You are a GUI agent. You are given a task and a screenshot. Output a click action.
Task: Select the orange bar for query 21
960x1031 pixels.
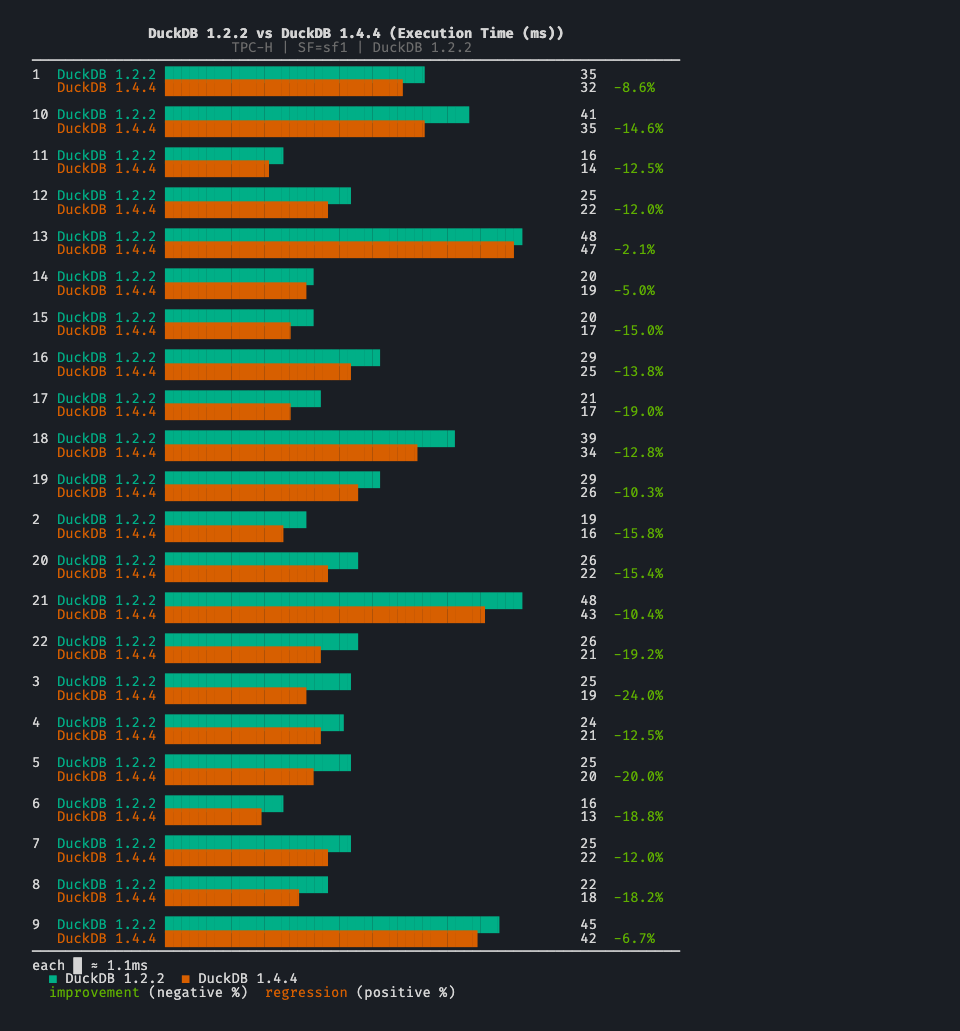pos(325,614)
